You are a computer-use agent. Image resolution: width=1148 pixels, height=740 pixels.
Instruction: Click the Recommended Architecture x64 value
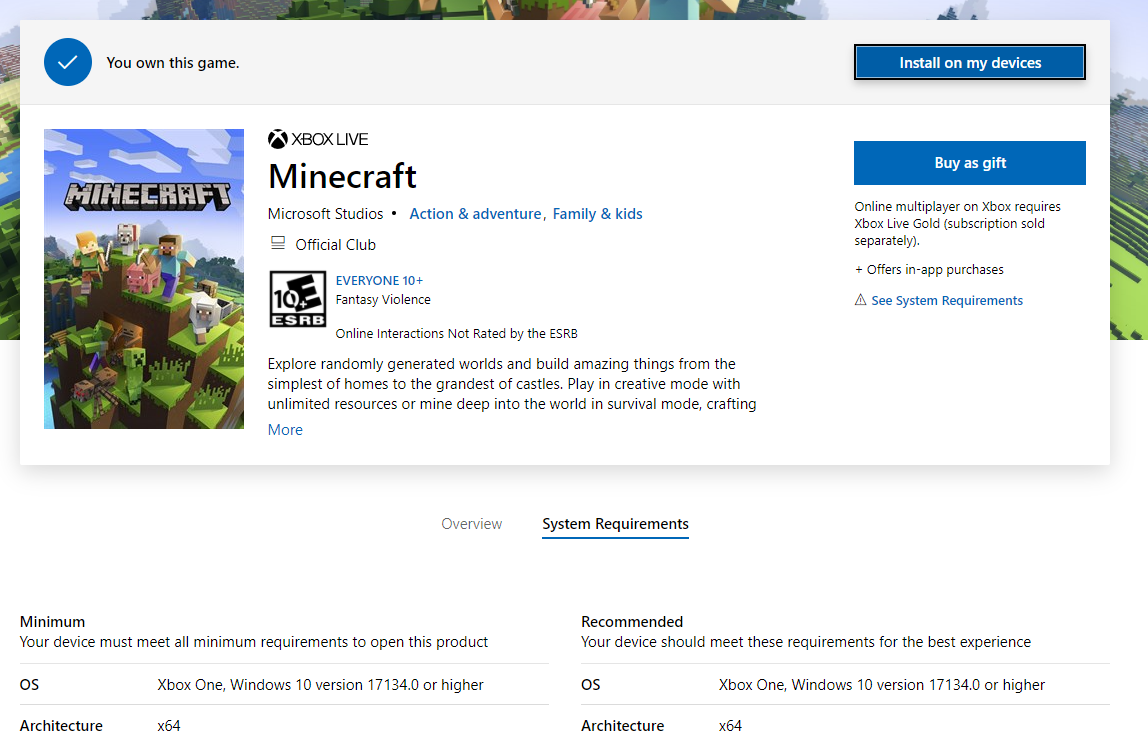[x=730, y=725]
